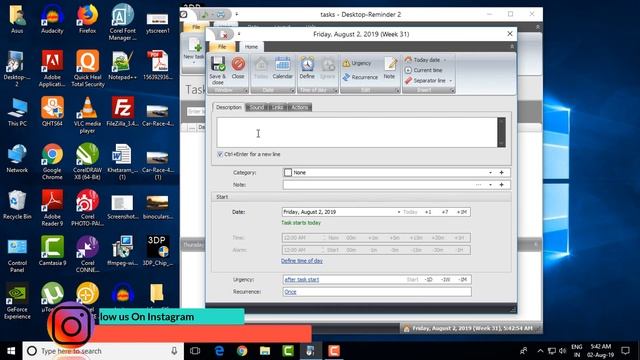Click the Recurrence ribbon button
This screenshot has width=640, height=360.
tap(360, 77)
